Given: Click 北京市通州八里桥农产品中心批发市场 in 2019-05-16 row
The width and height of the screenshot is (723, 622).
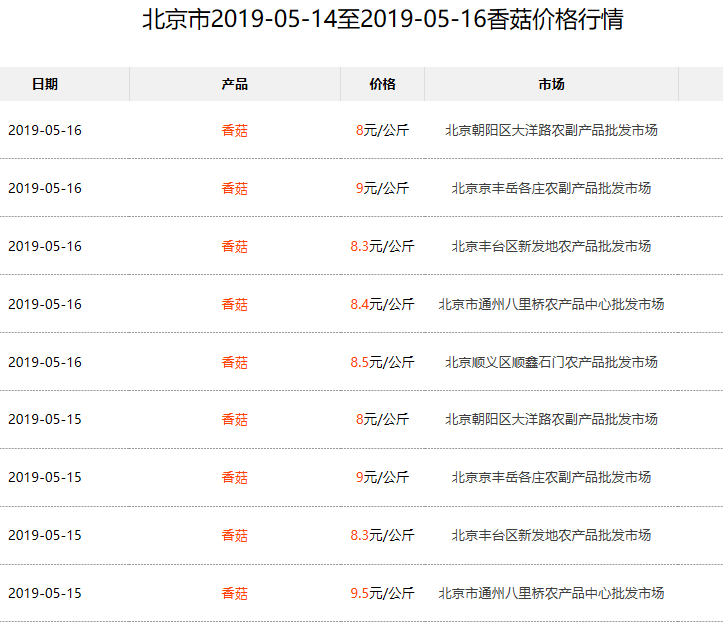Looking at the screenshot, I should tap(551, 304).
